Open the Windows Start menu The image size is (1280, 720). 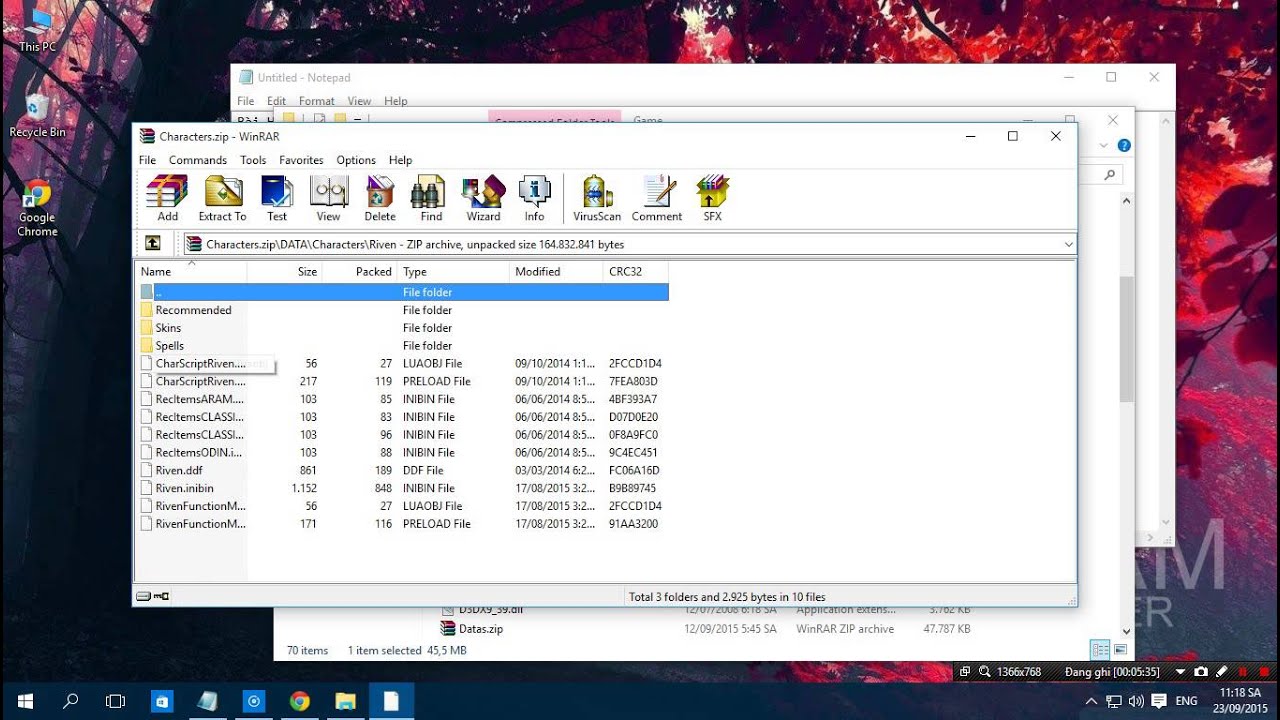[x=24, y=701]
